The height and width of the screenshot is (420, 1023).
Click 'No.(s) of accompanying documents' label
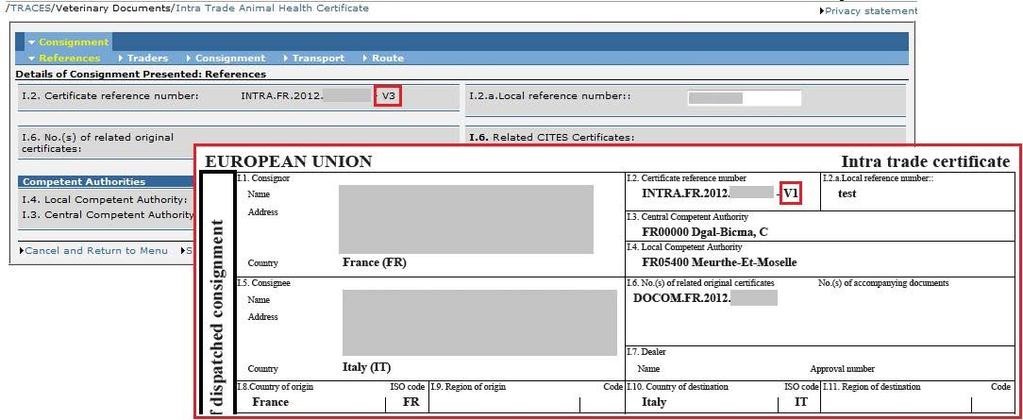883,283
